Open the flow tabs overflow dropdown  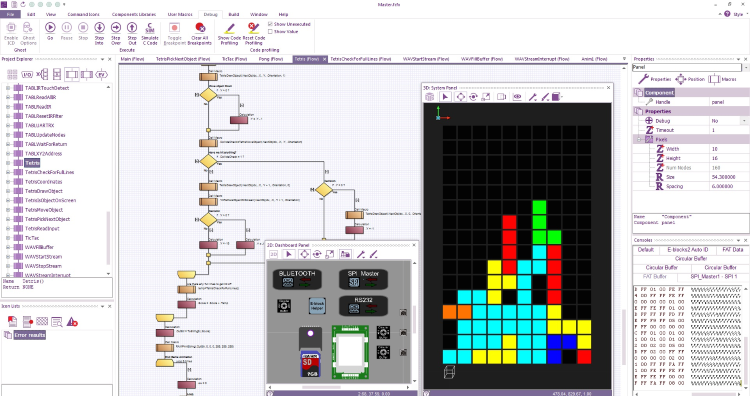point(624,59)
